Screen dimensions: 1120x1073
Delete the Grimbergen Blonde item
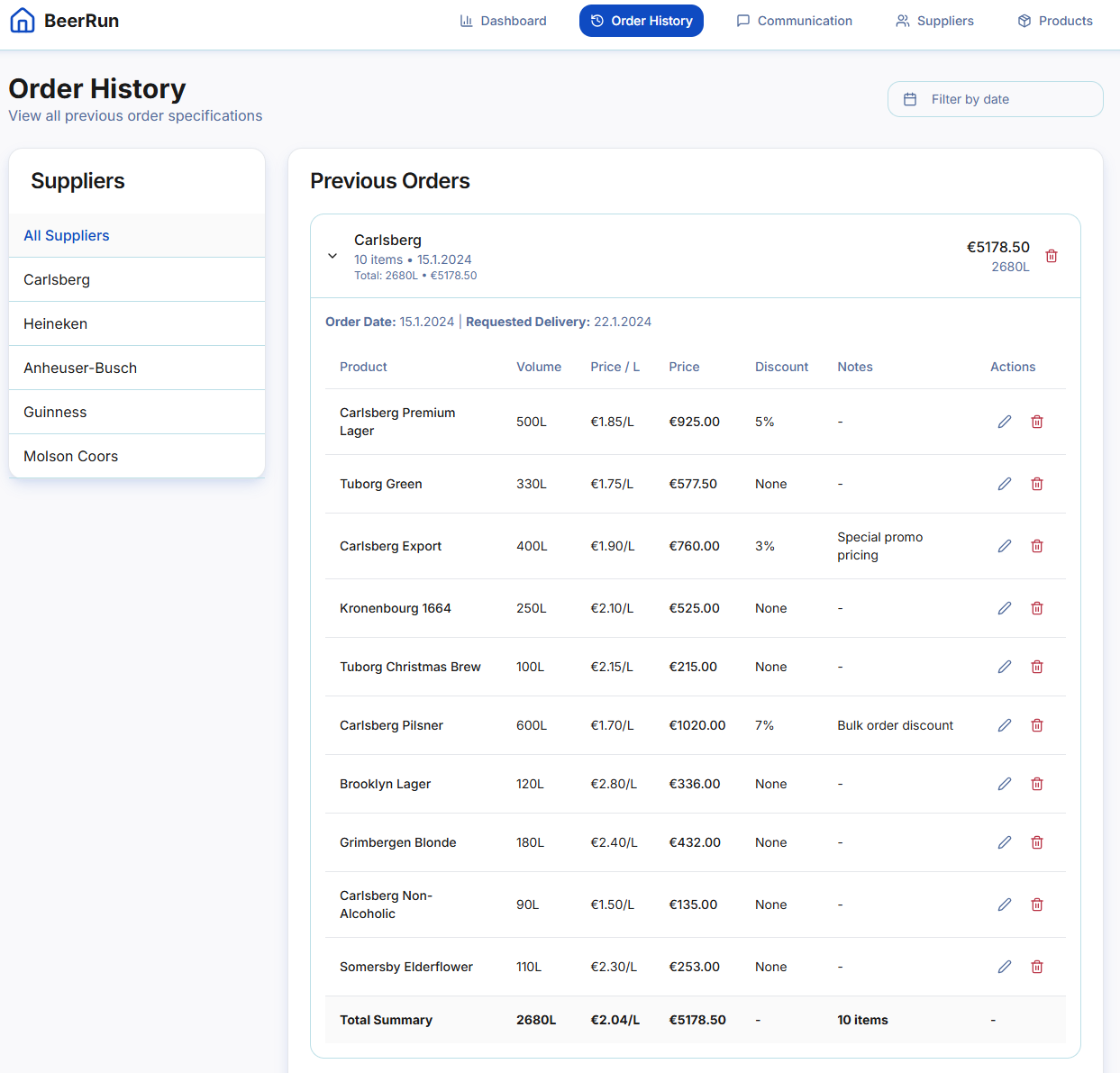pyautogui.click(x=1036, y=842)
